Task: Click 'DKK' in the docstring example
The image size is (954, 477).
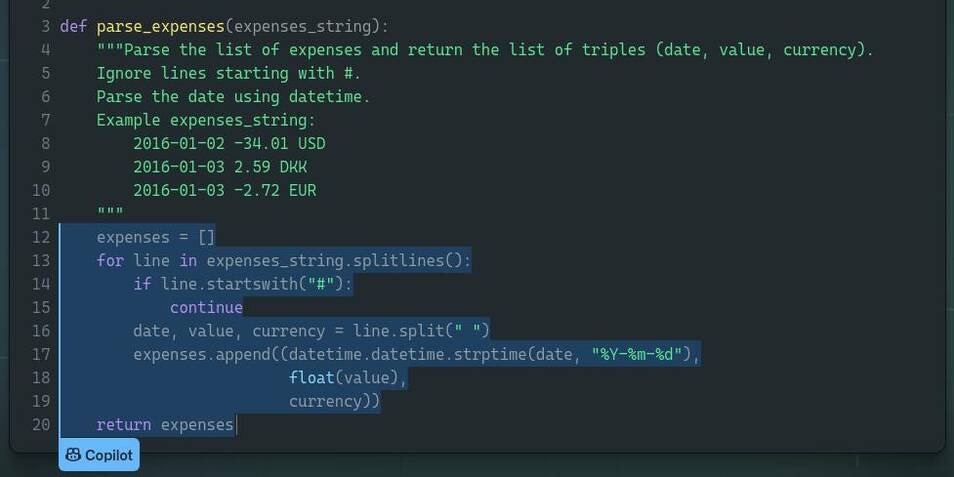Action: click(x=293, y=167)
